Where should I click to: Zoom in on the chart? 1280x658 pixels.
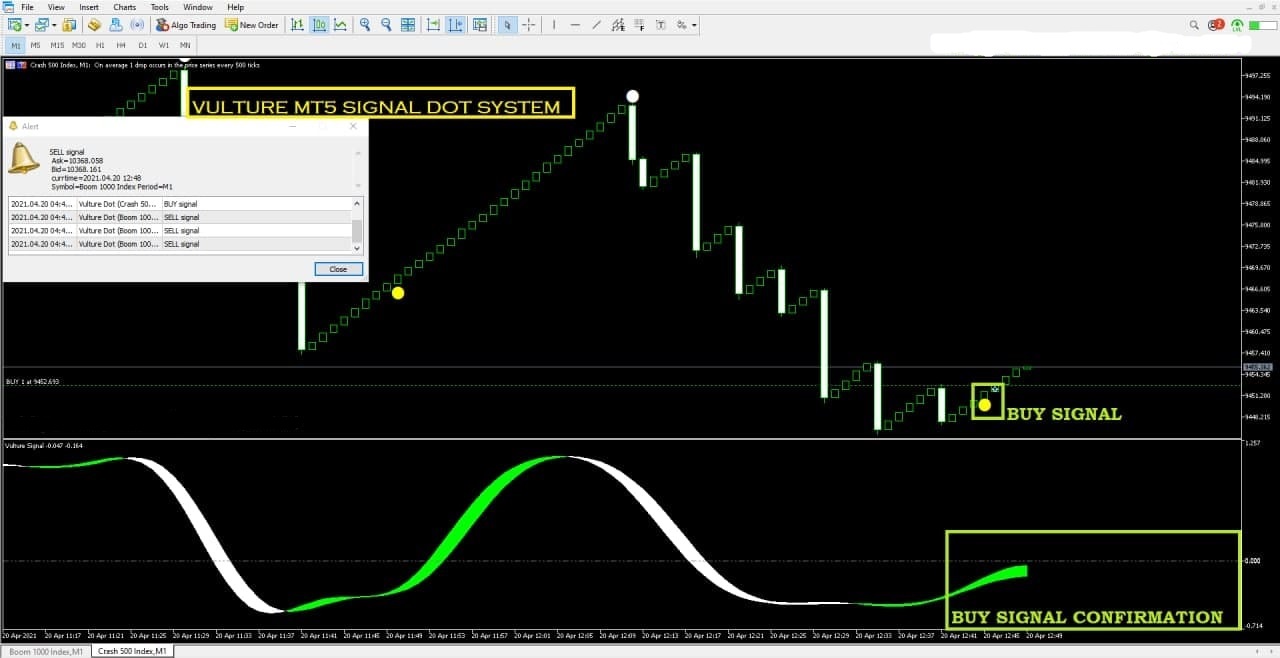coord(365,24)
